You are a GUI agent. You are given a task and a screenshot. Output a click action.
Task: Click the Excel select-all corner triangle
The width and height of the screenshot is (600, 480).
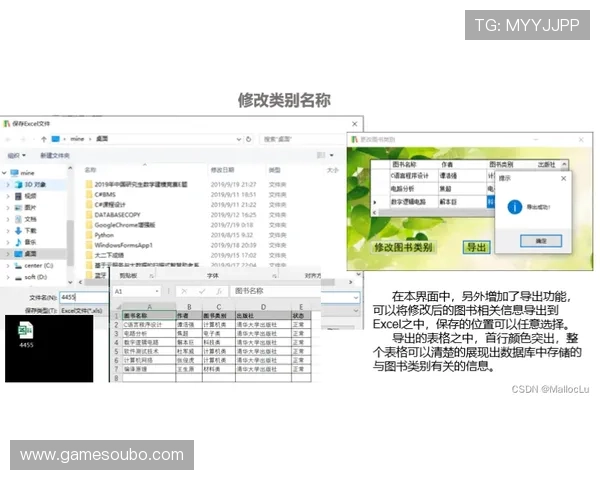pos(119,307)
